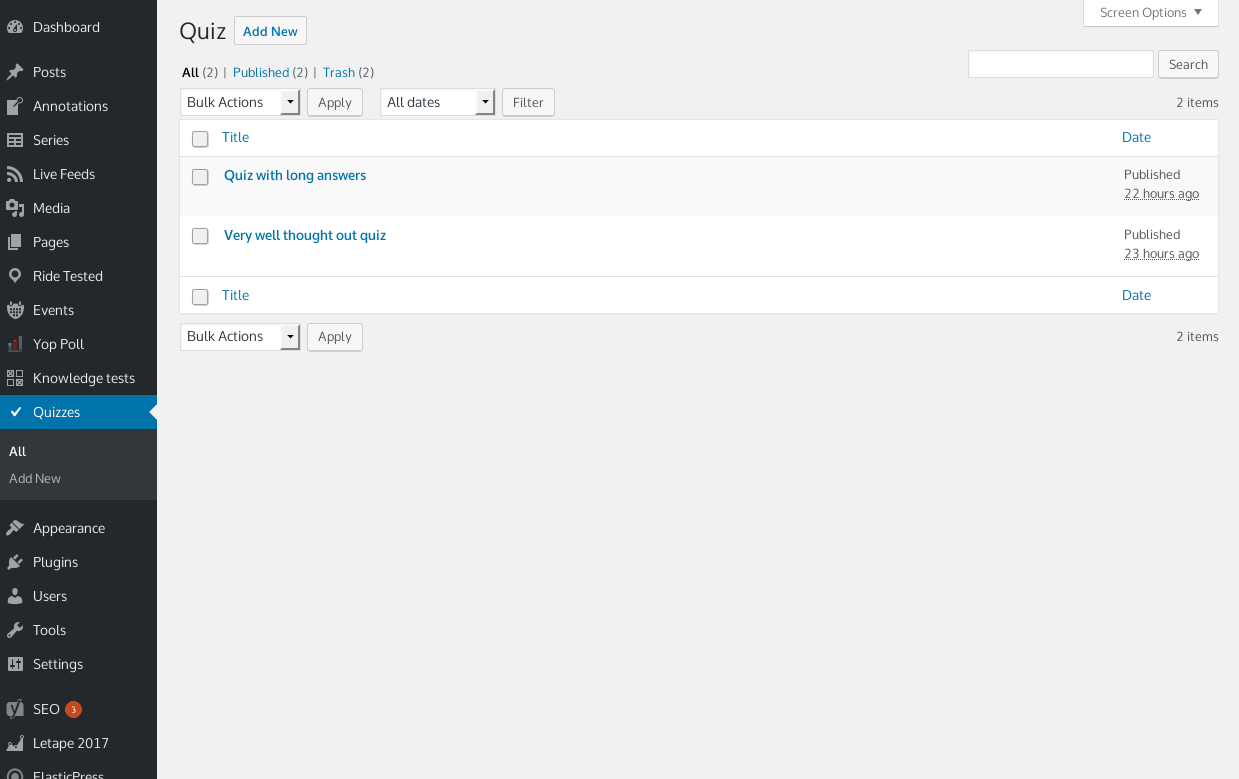The image size is (1239, 779).
Task: Click the Appearance paintbrush icon
Action: [15, 528]
